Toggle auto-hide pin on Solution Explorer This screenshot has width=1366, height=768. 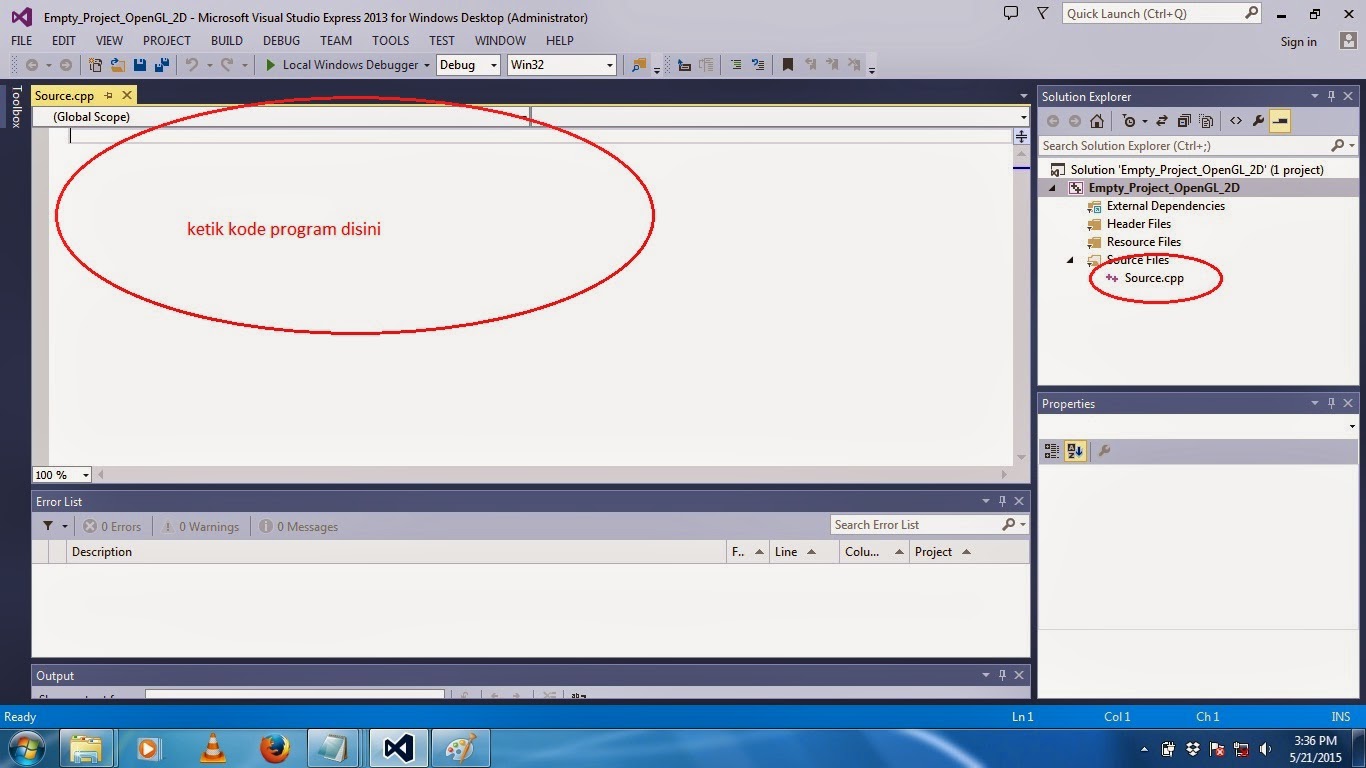point(1331,96)
